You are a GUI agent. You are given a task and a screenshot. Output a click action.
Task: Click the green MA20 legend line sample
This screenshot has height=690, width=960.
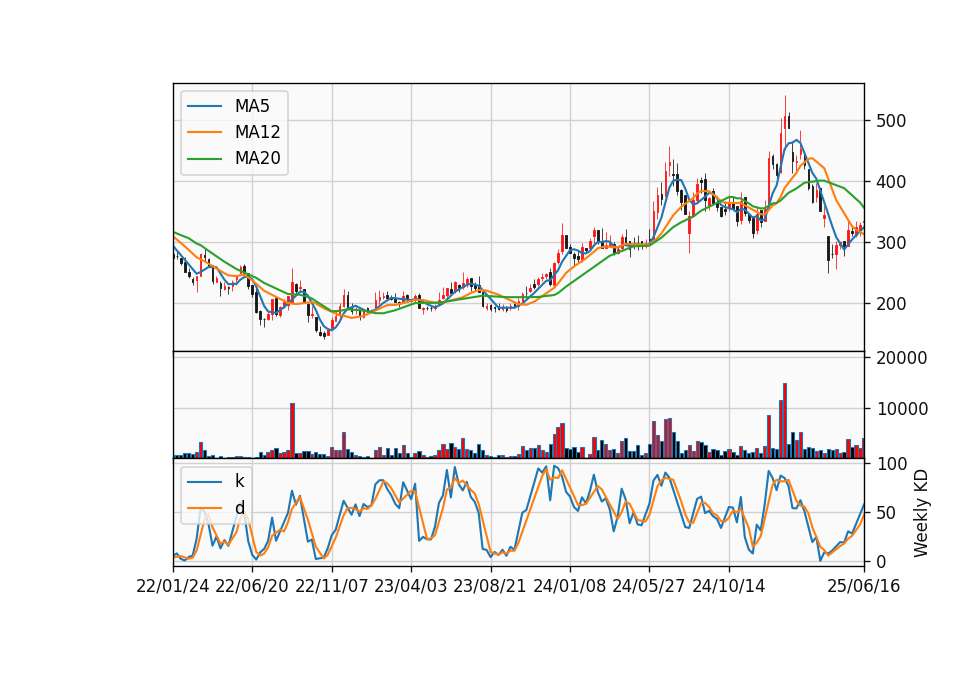point(204,159)
